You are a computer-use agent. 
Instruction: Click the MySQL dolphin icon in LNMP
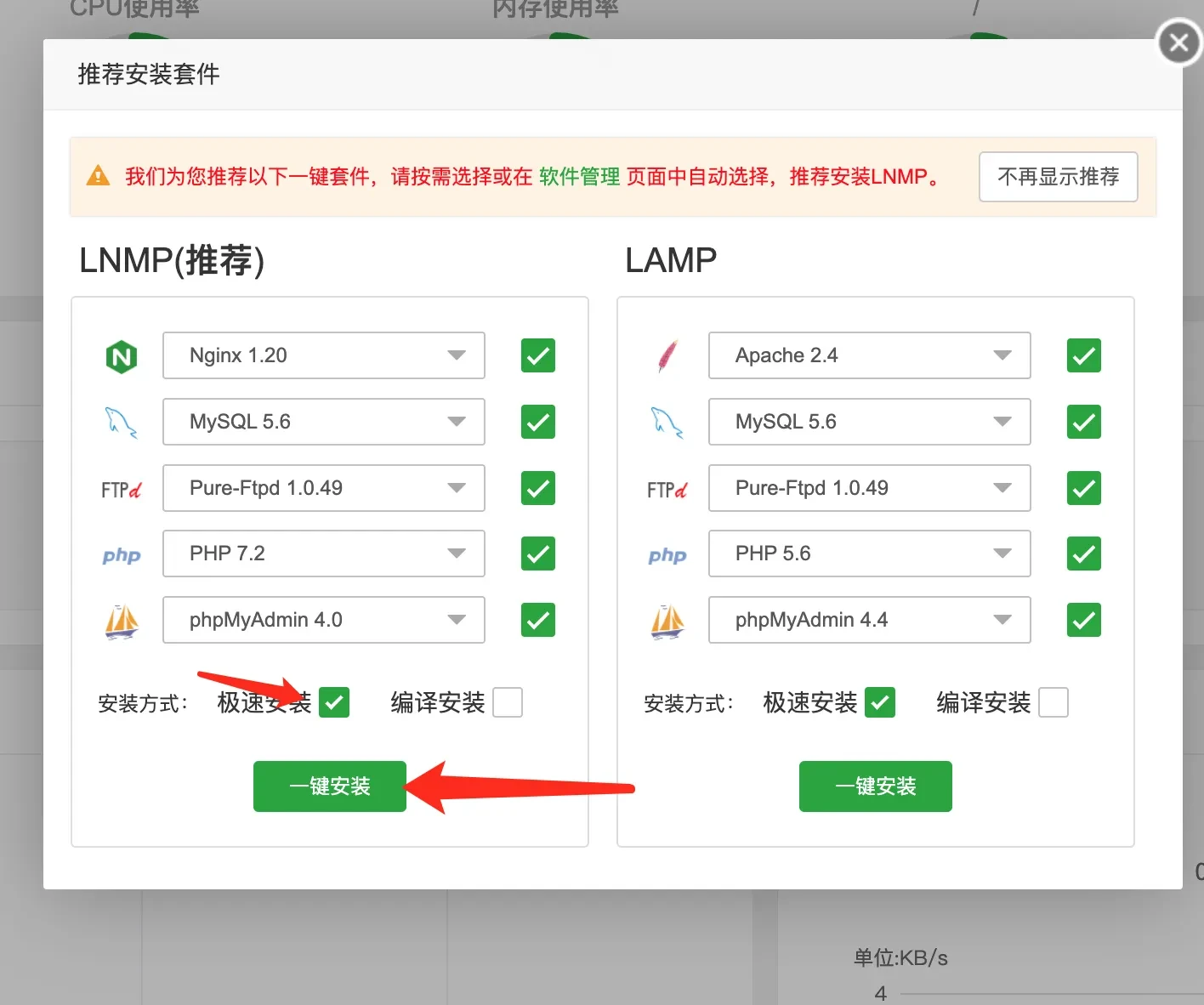point(121,423)
